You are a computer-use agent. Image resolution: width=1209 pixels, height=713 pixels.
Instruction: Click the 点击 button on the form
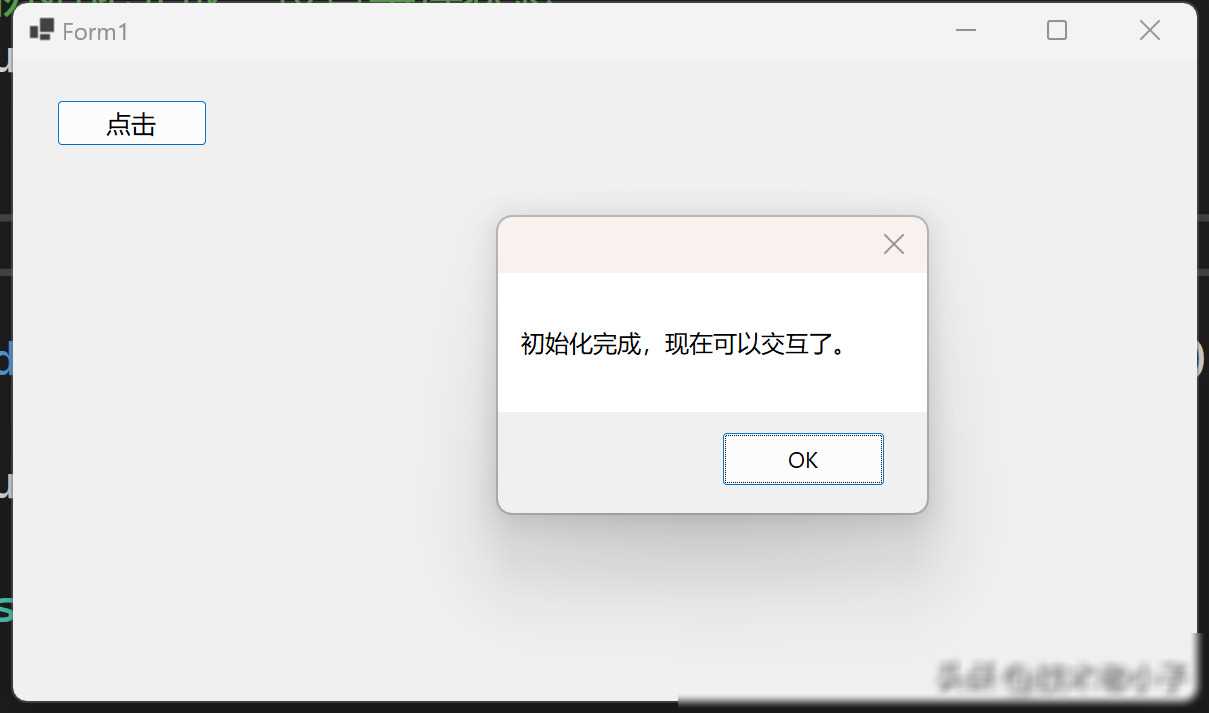[132, 123]
